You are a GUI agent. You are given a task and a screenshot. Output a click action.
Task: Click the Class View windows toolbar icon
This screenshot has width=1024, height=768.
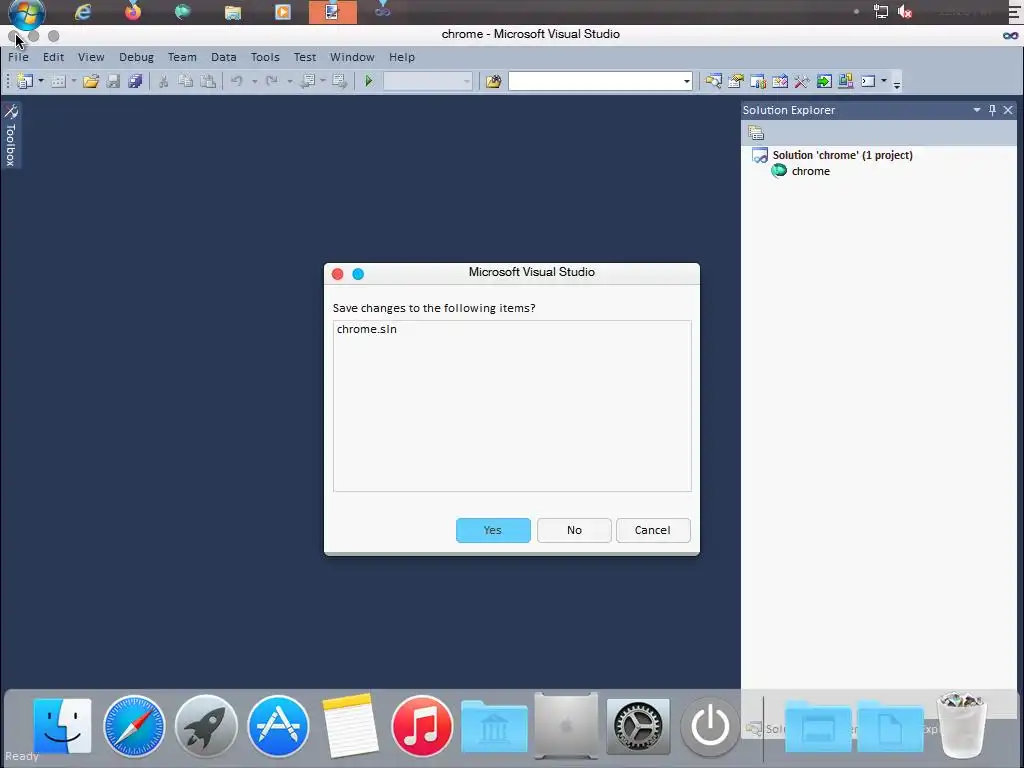point(846,82)
